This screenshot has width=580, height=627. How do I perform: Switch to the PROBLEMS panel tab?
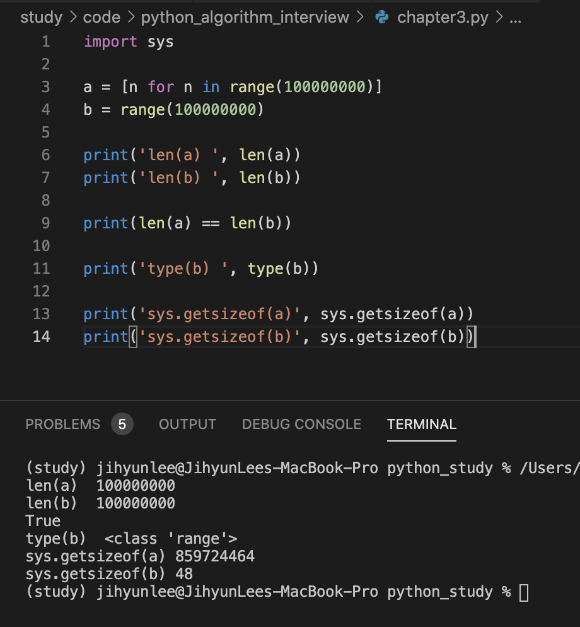62,424
